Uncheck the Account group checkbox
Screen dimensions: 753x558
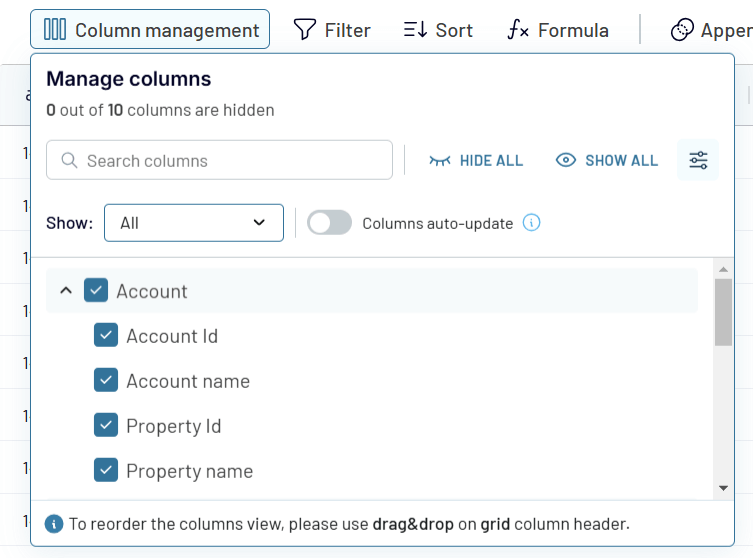pos(96,291)
